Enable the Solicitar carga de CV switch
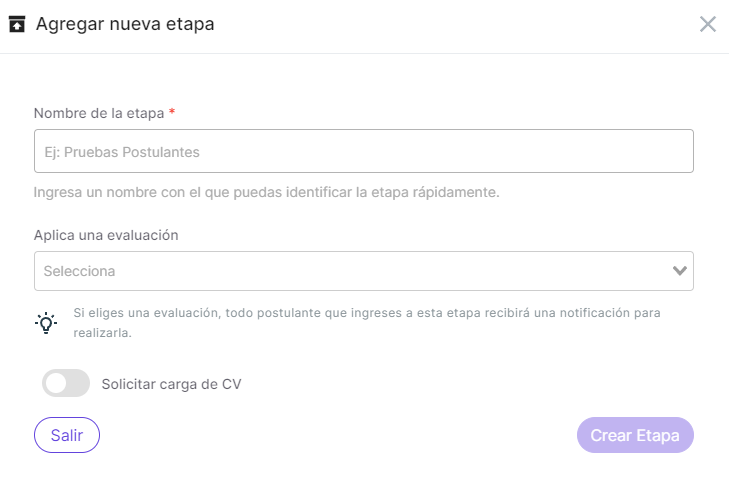Screen dimensions: 729x477 [x=66, y=383]
